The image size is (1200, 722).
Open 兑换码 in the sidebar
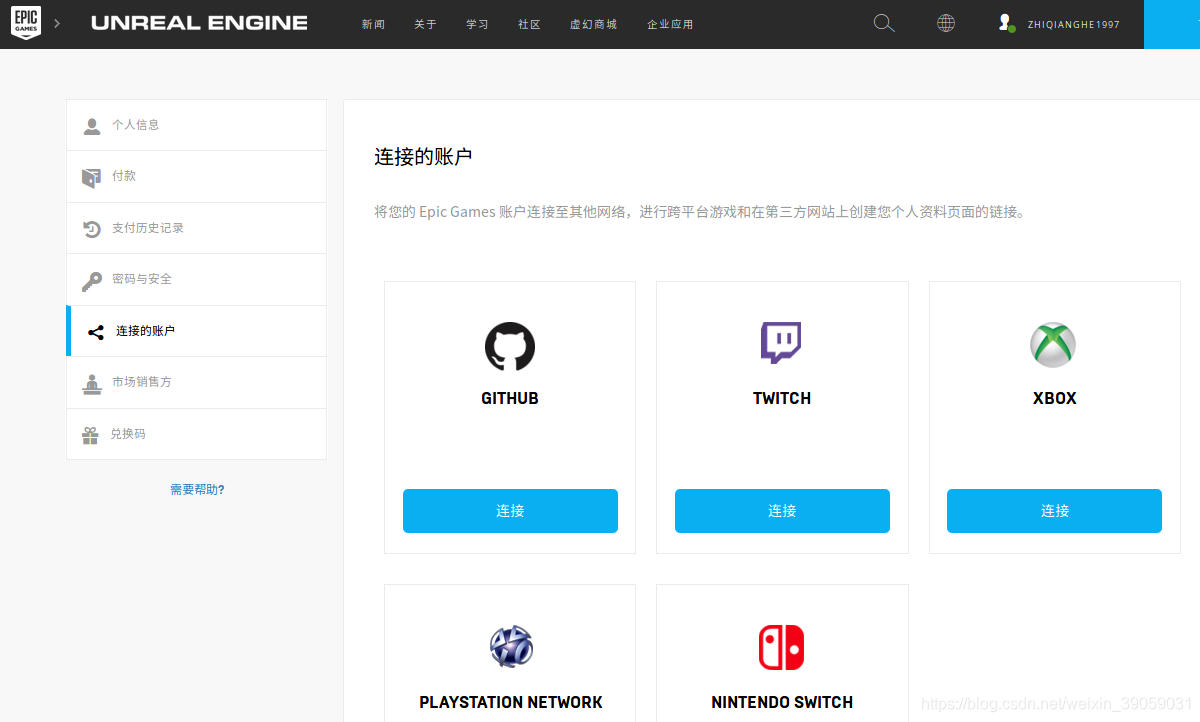[x=196, y=434]
